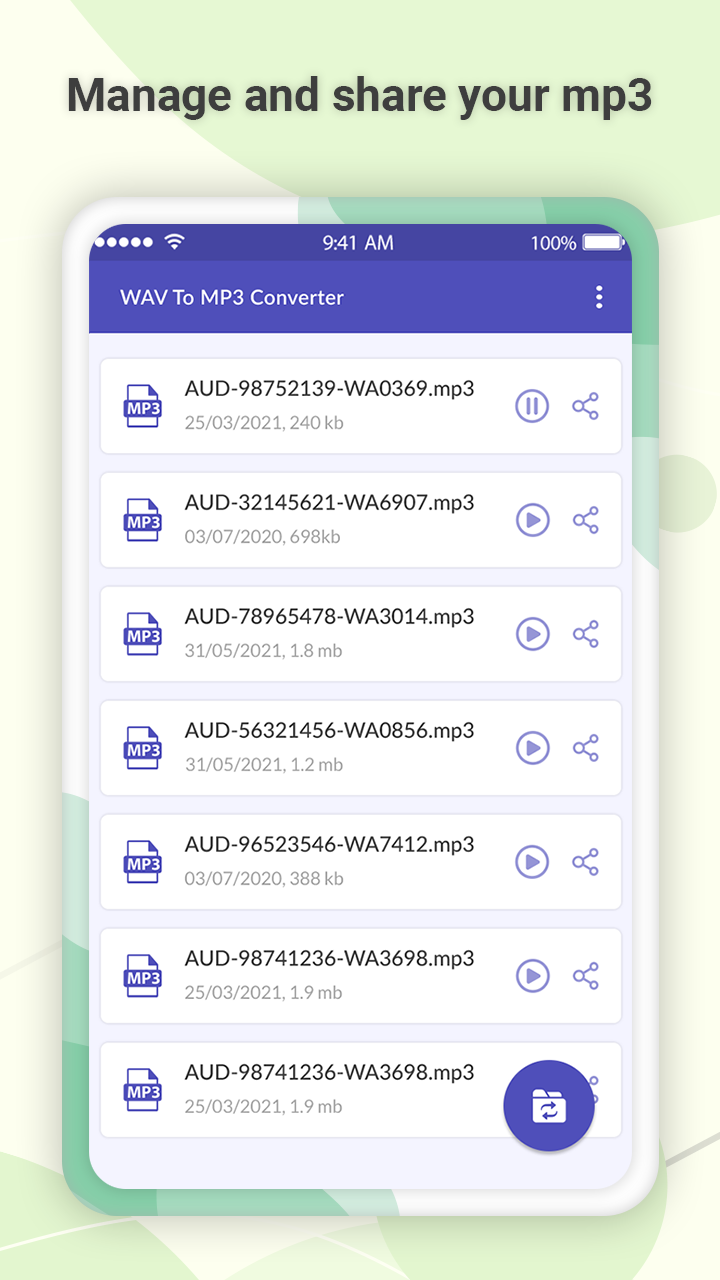Share the AUD-98752139-WA0369.mp3 file

[586, 406]
